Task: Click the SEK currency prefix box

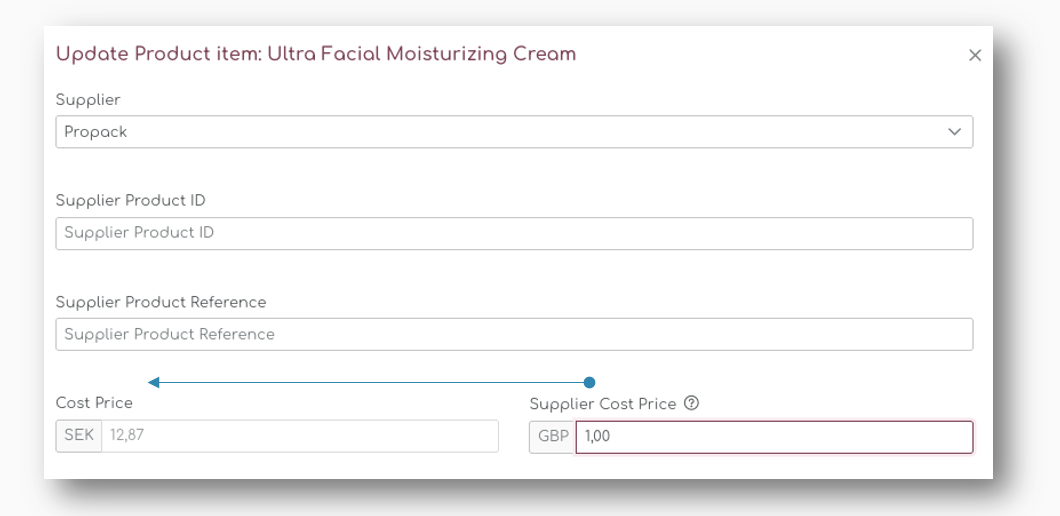Action: [79, 436]
